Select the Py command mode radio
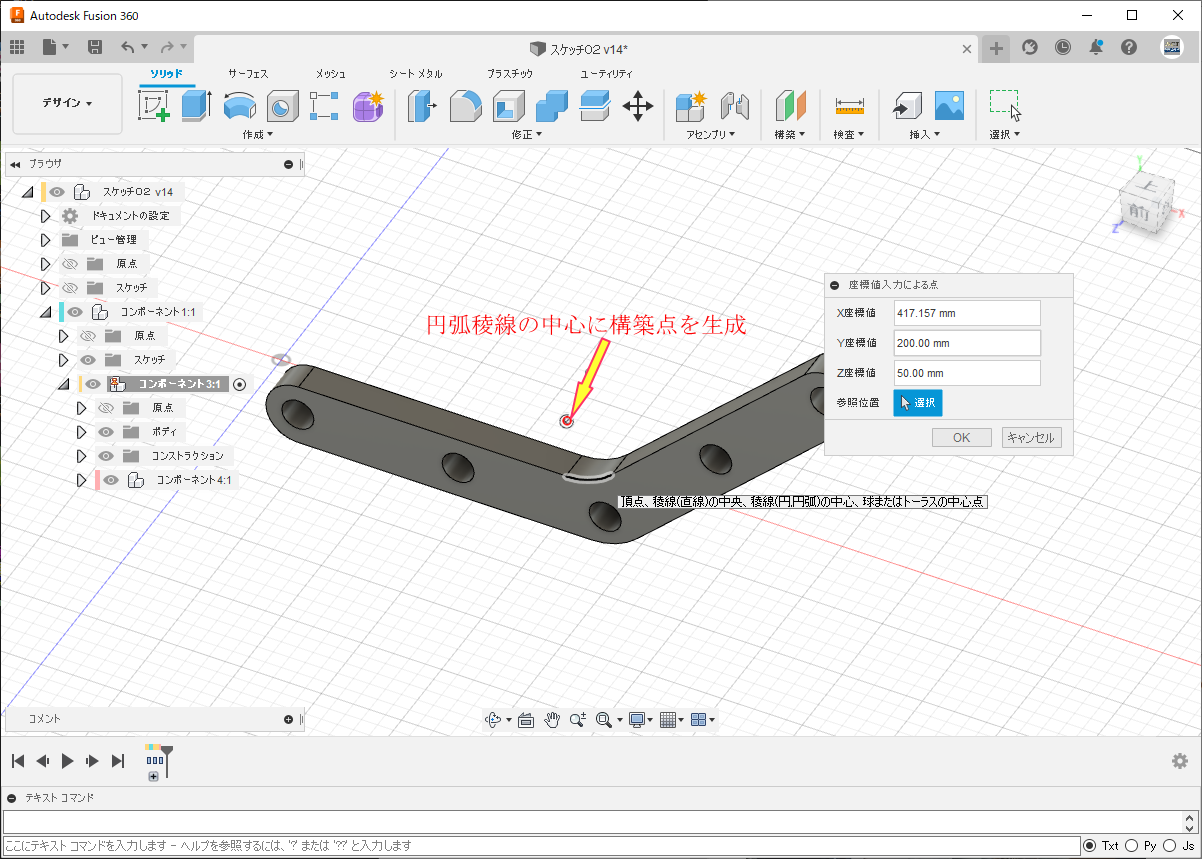Viewport: 1202px width, 859px height. click(x=1133, y=846)
